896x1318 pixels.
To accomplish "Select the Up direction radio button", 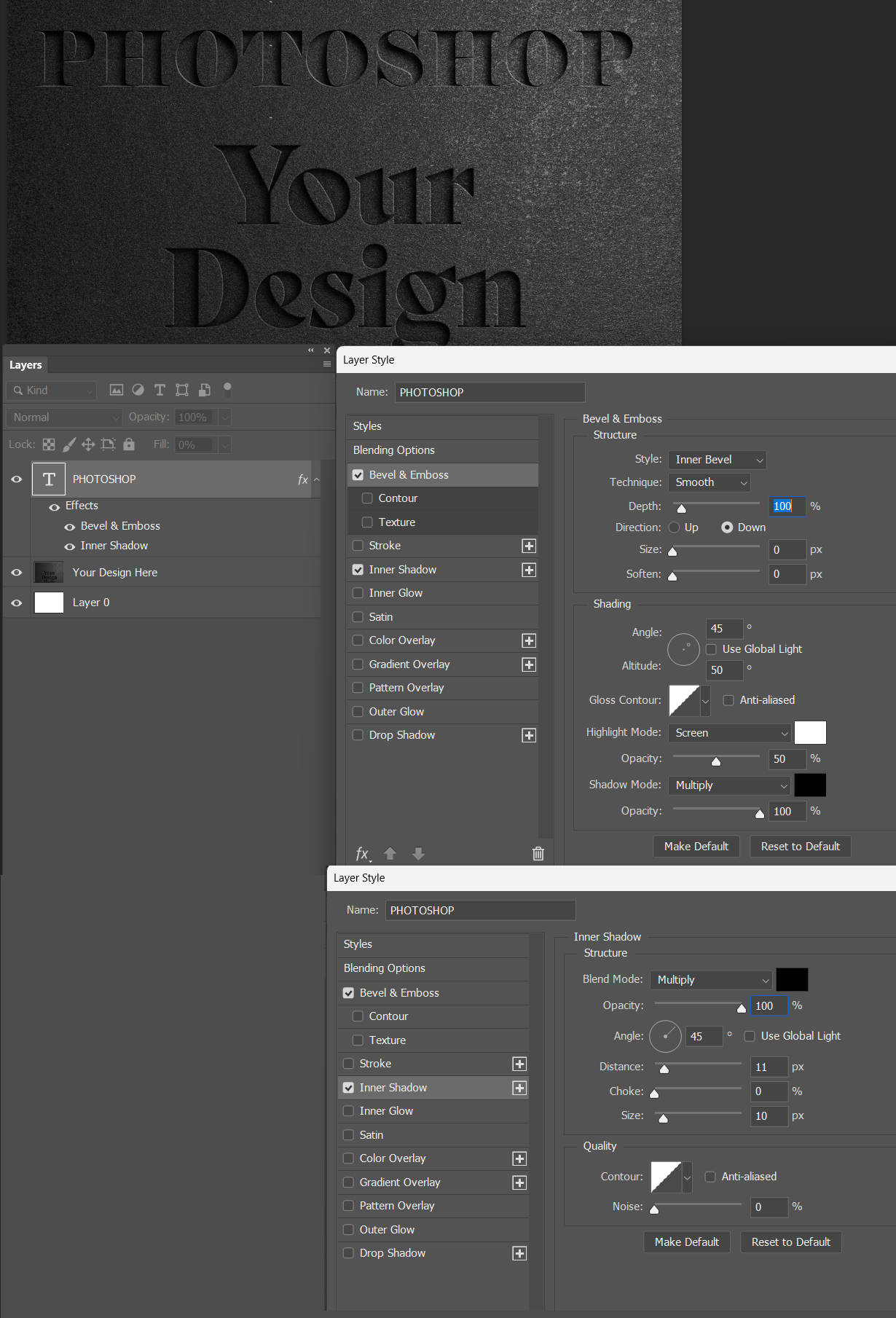I will pyautogui.click(x=675, y=527).
